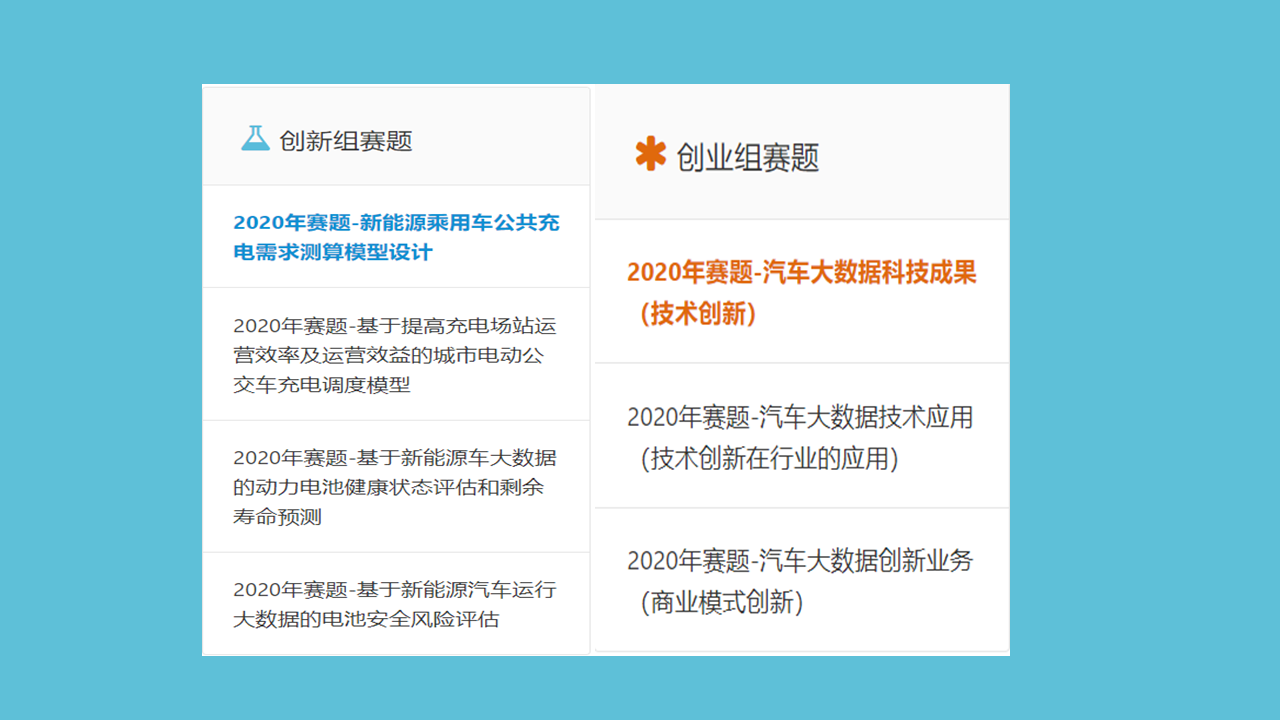Open the 城市电动公交车充电调度模型 topic

tap(394, 355)
